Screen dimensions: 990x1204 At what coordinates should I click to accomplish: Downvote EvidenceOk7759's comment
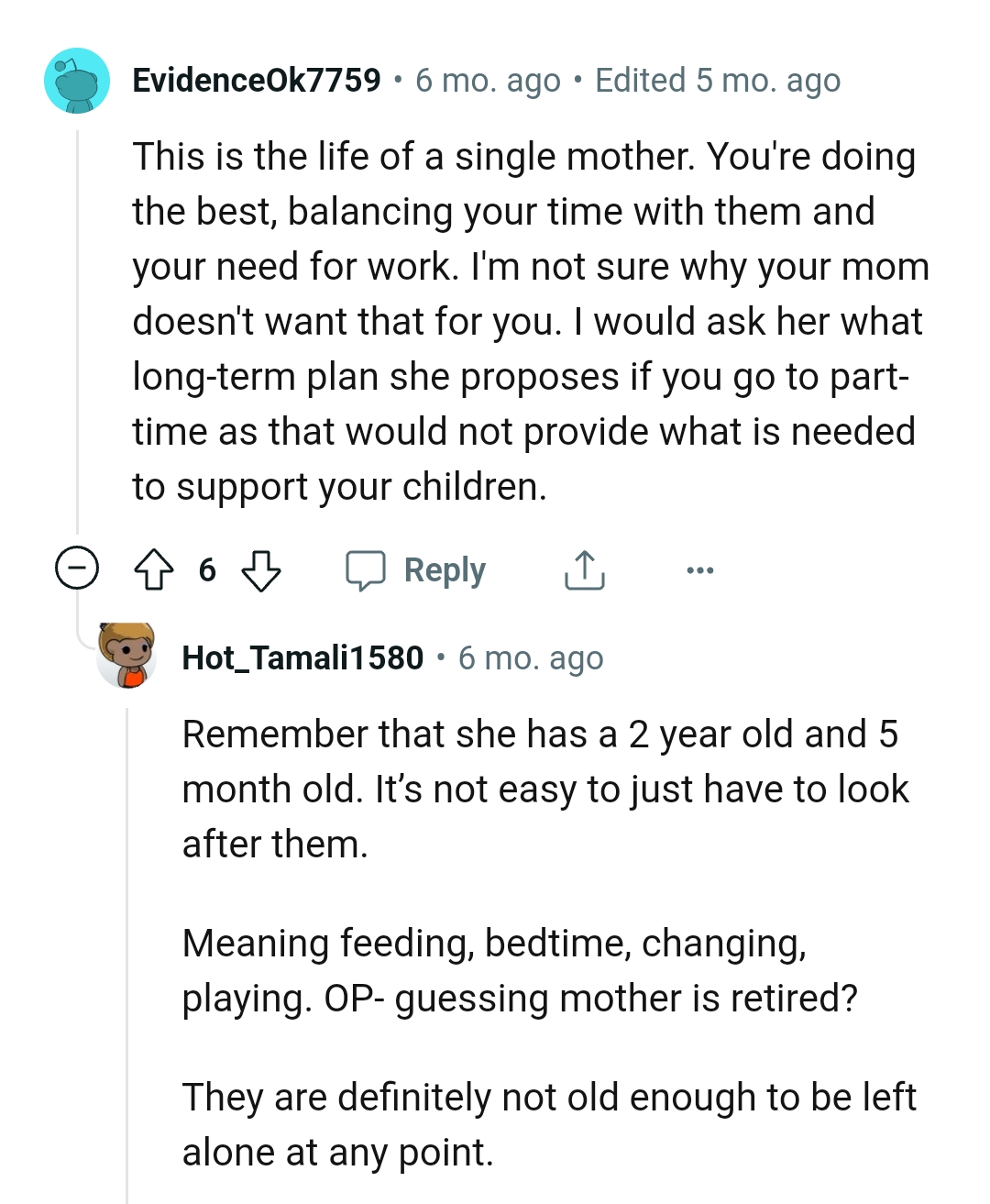click(x=259, y=569)
